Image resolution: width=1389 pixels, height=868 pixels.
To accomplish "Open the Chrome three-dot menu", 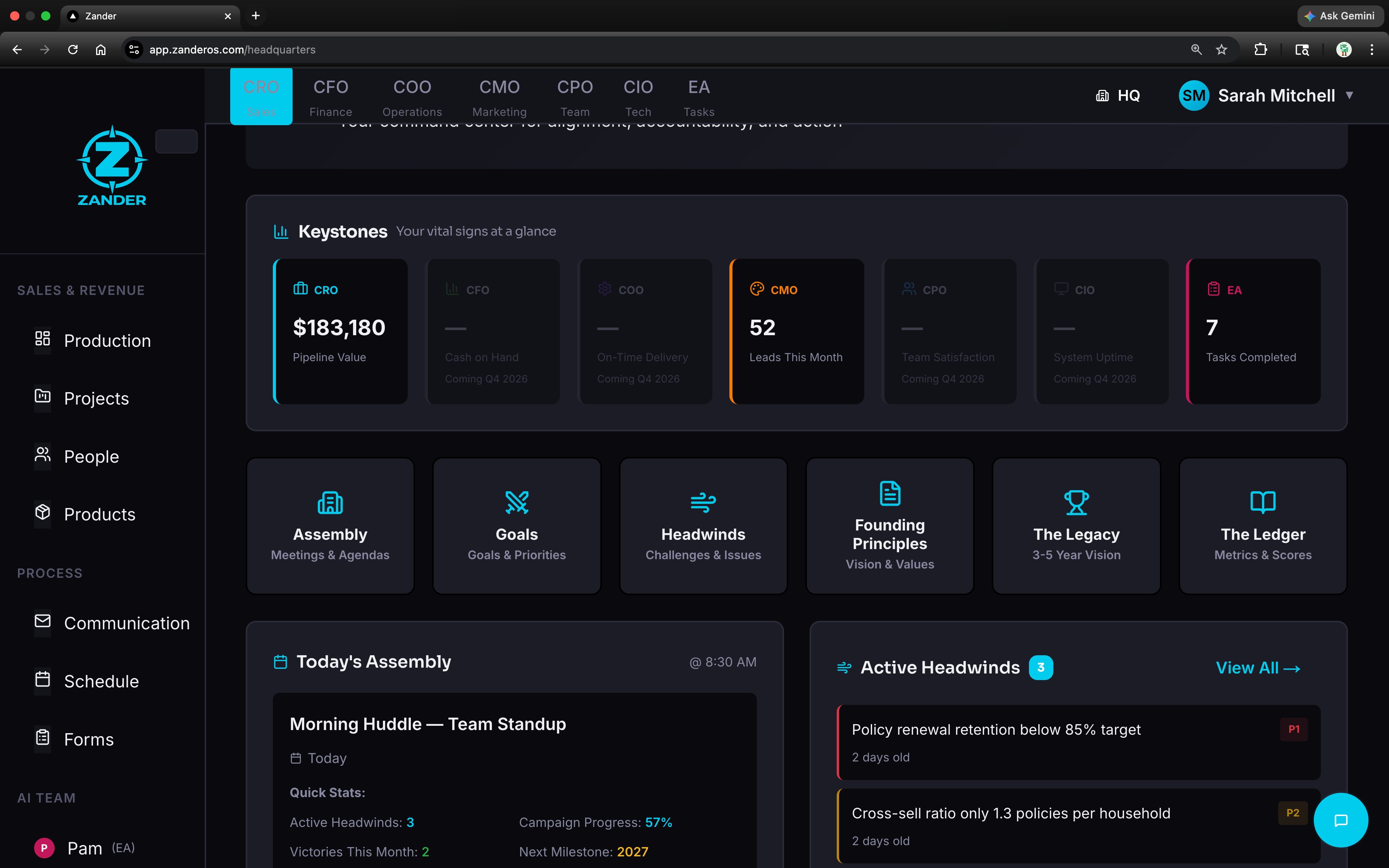I will 1372,50.
